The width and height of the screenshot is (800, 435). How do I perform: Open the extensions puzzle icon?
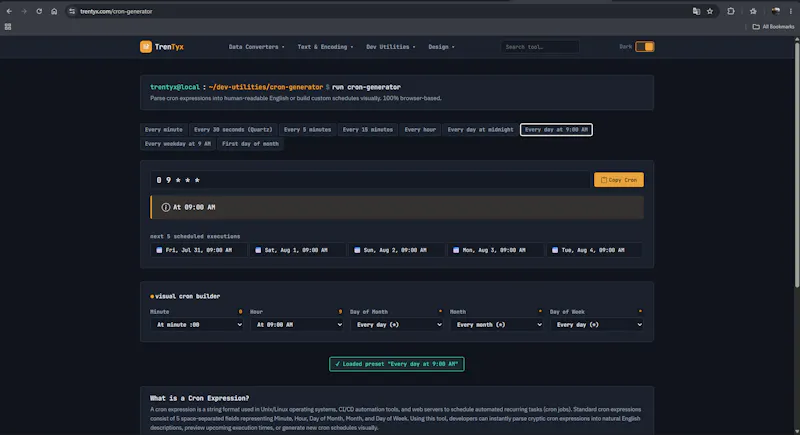pyautogui.click(x=731, y=11)
